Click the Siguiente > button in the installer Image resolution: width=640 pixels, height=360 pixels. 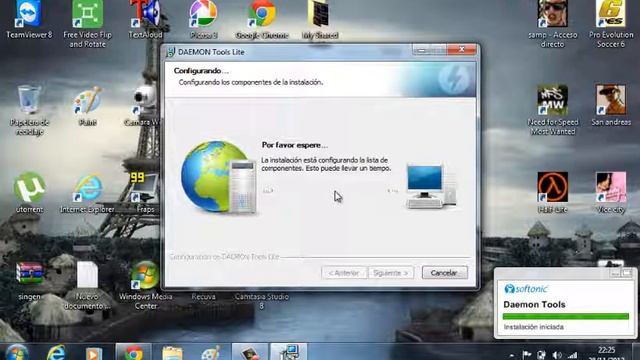[391, 273]
